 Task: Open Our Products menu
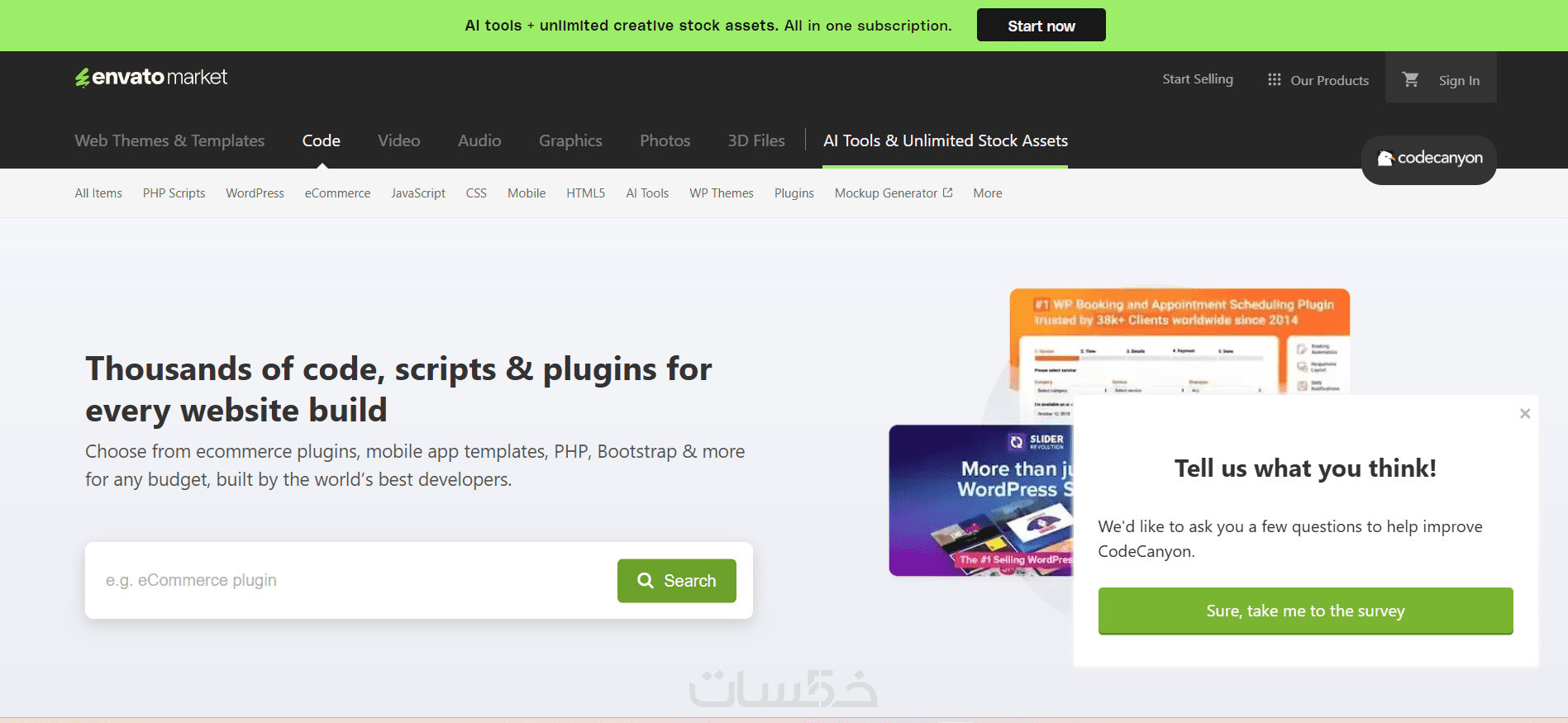[1329, 80]
